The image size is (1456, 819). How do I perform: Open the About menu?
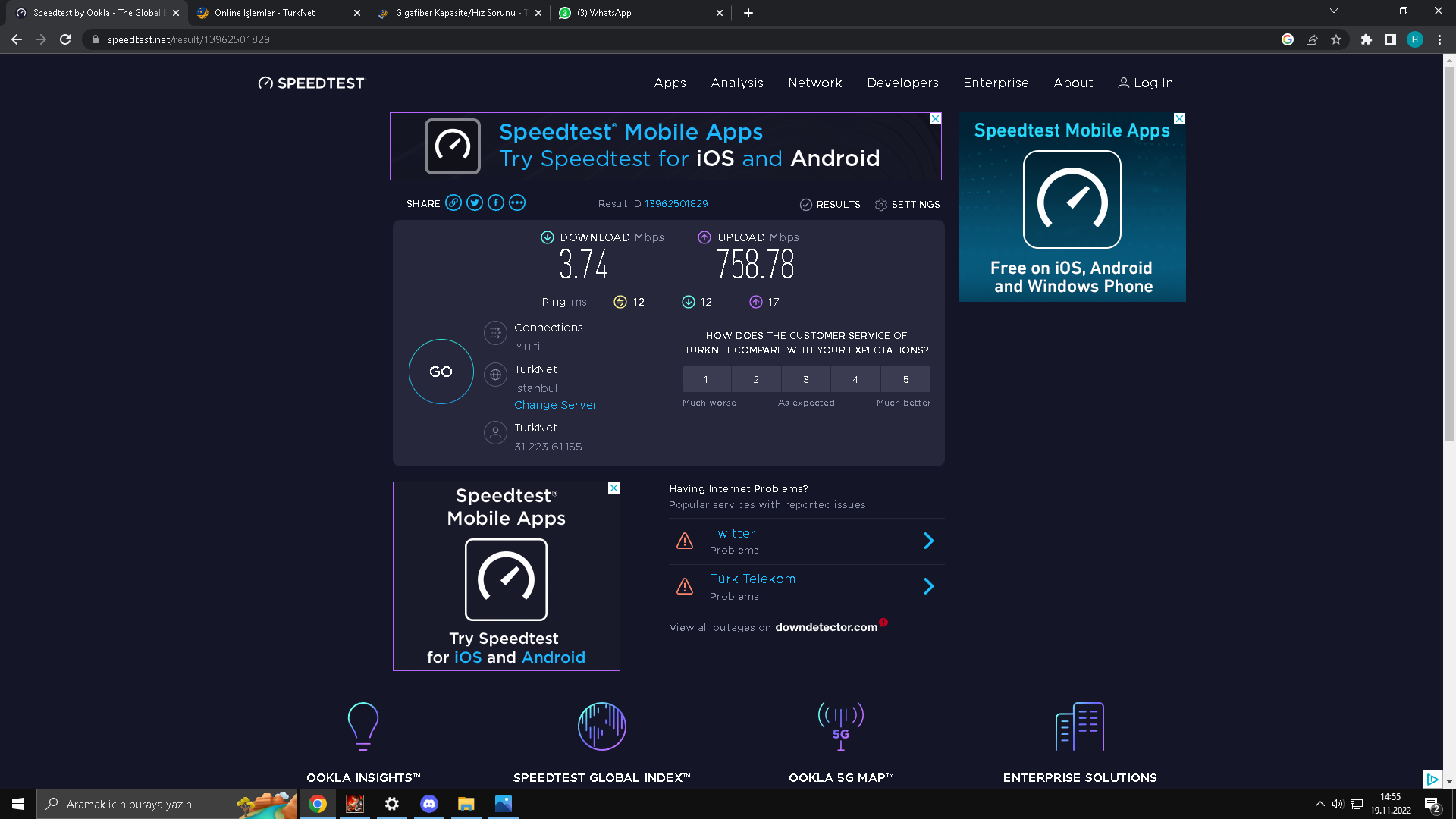click(x=1074, y=83)
